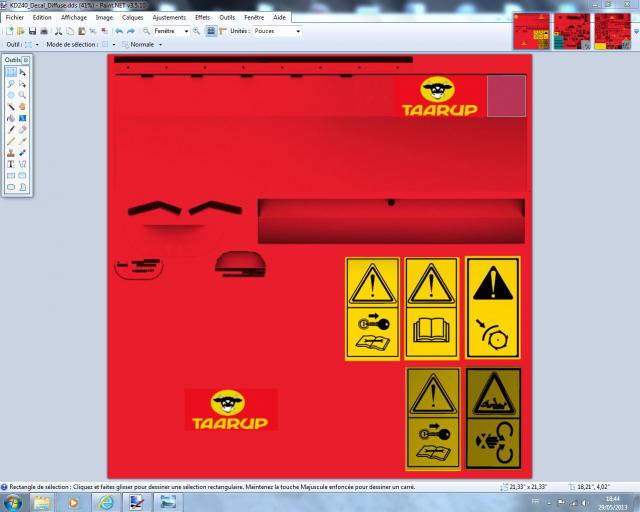The height and width of the screenshot is (512, 640).
Task: Open the Image menu
Action: click(x=104, y=18)
